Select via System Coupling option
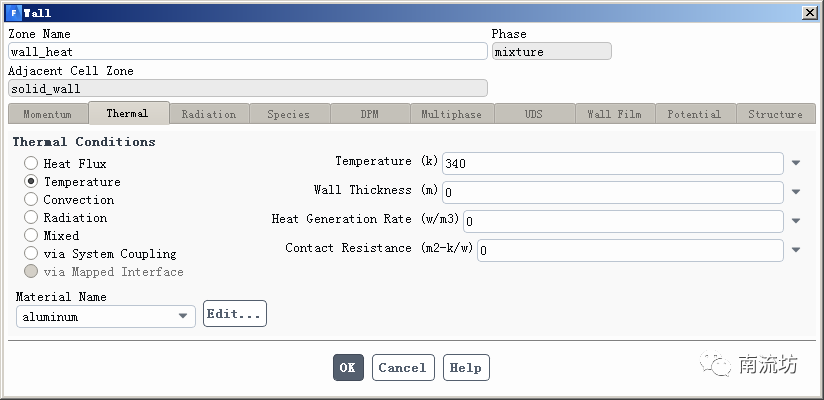The height and width of the screenshot is (400, 824). tap(32, 254)
